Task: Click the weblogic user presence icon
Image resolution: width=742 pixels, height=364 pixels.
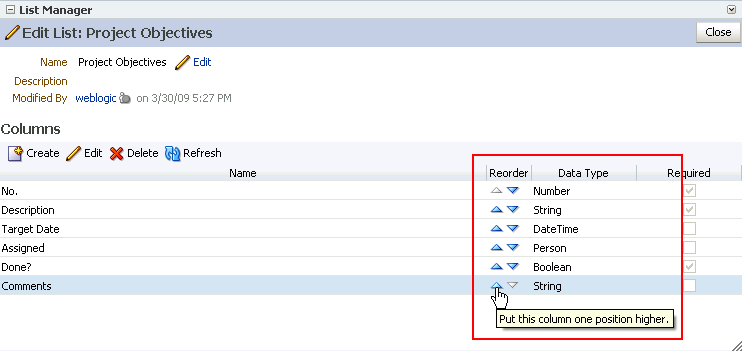Action: pos(125,98)
